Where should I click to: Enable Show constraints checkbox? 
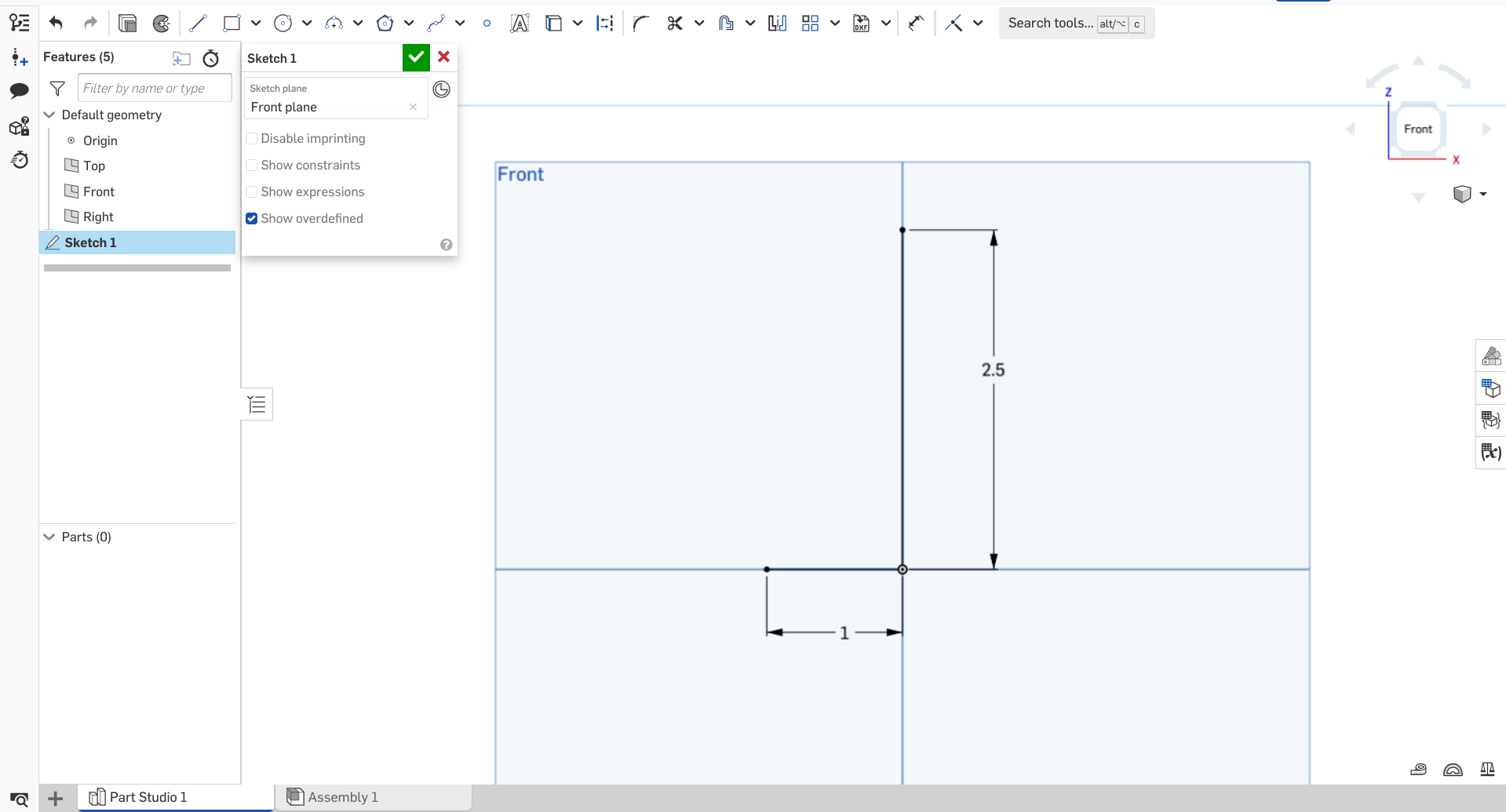252,166
